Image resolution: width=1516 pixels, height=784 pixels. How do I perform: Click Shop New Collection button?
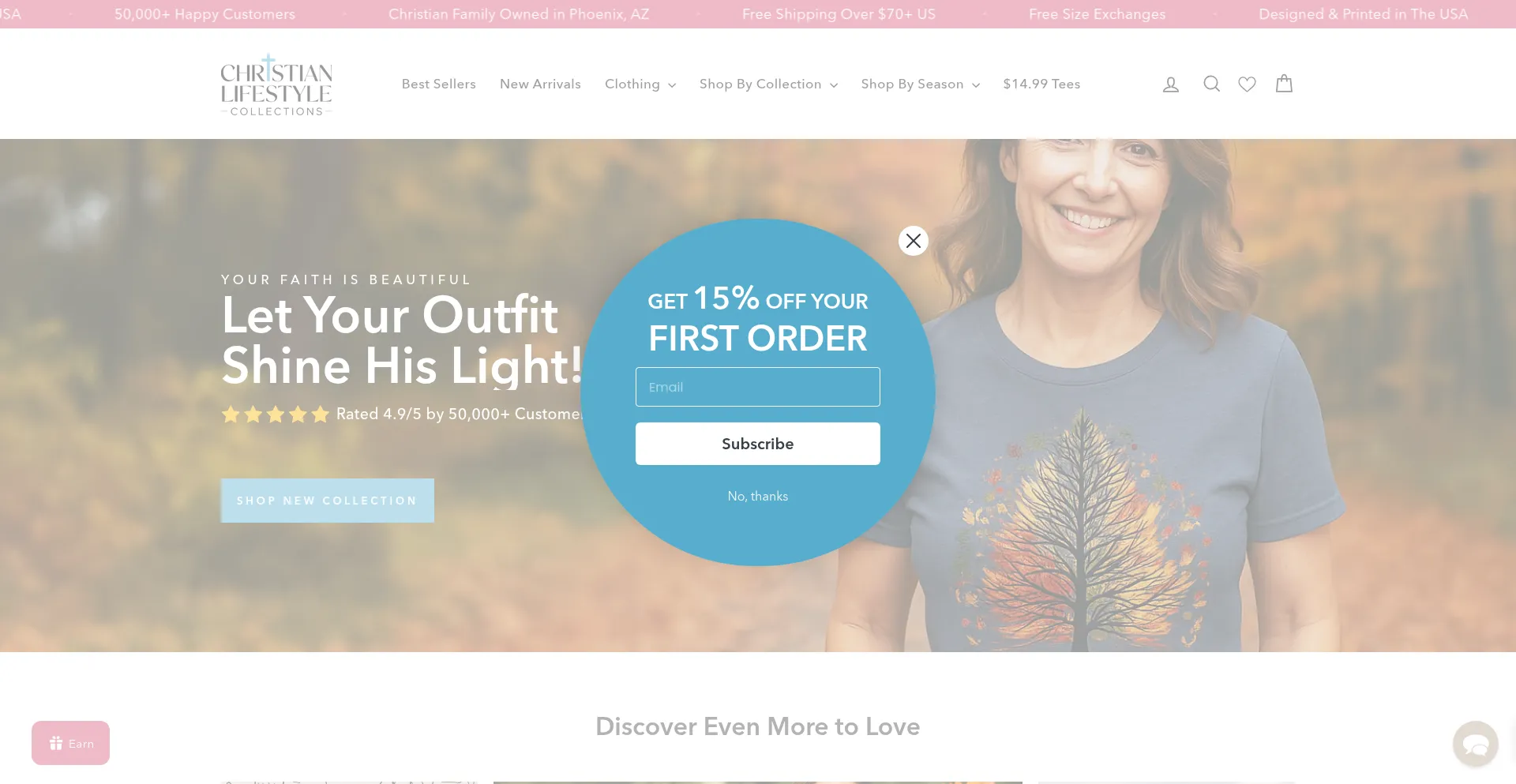pyautogui.click(x=327, y=501)
